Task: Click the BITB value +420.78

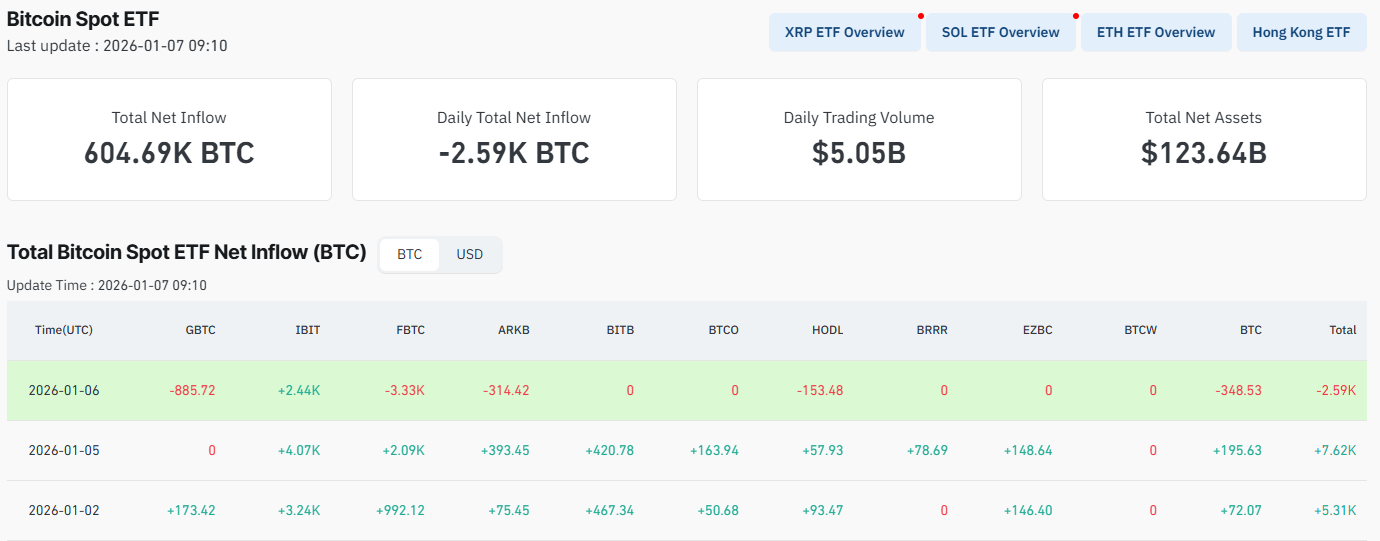Action: [610, 450]
